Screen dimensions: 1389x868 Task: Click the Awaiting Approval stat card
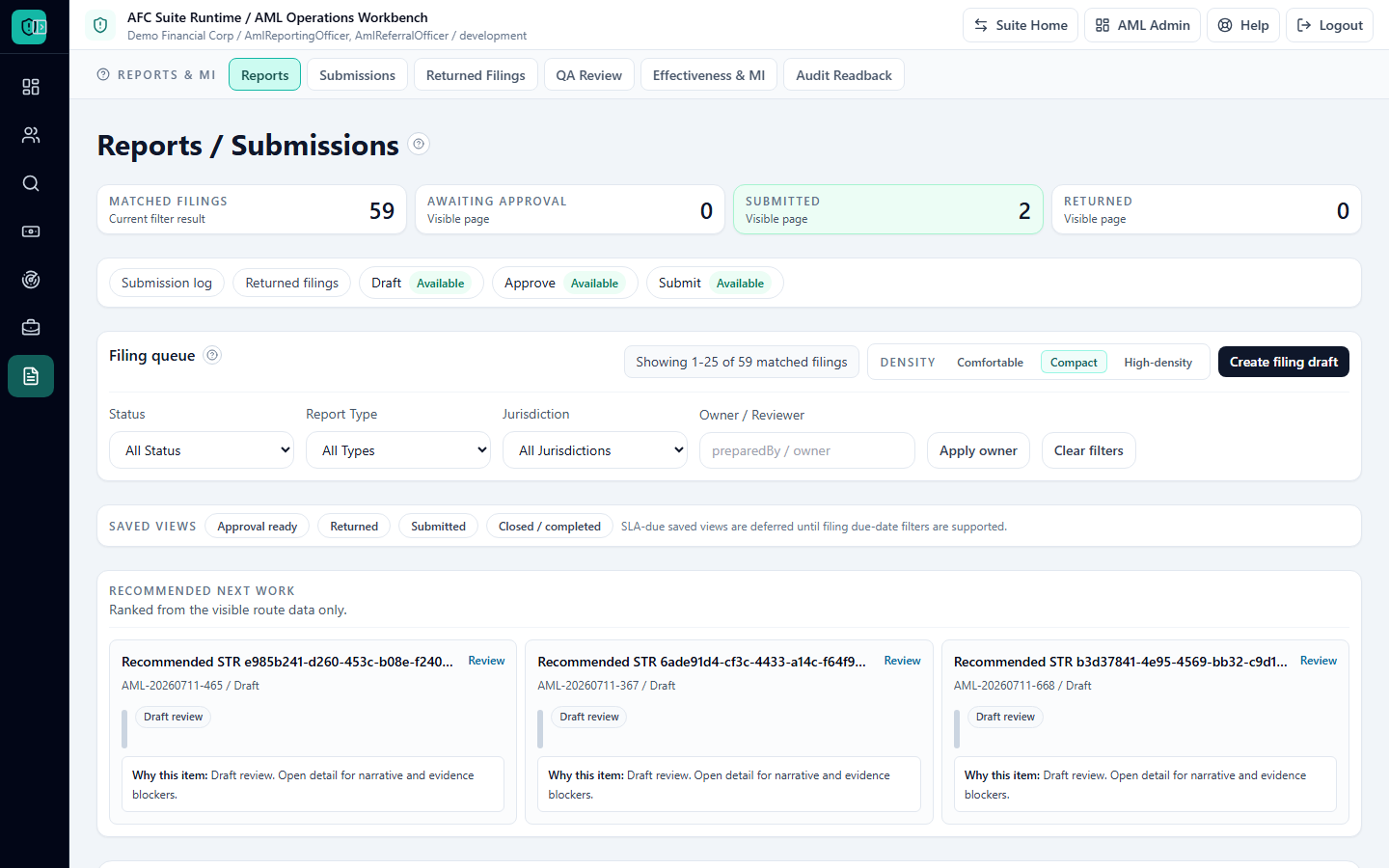pyautogui.click(x=570, y=209)
